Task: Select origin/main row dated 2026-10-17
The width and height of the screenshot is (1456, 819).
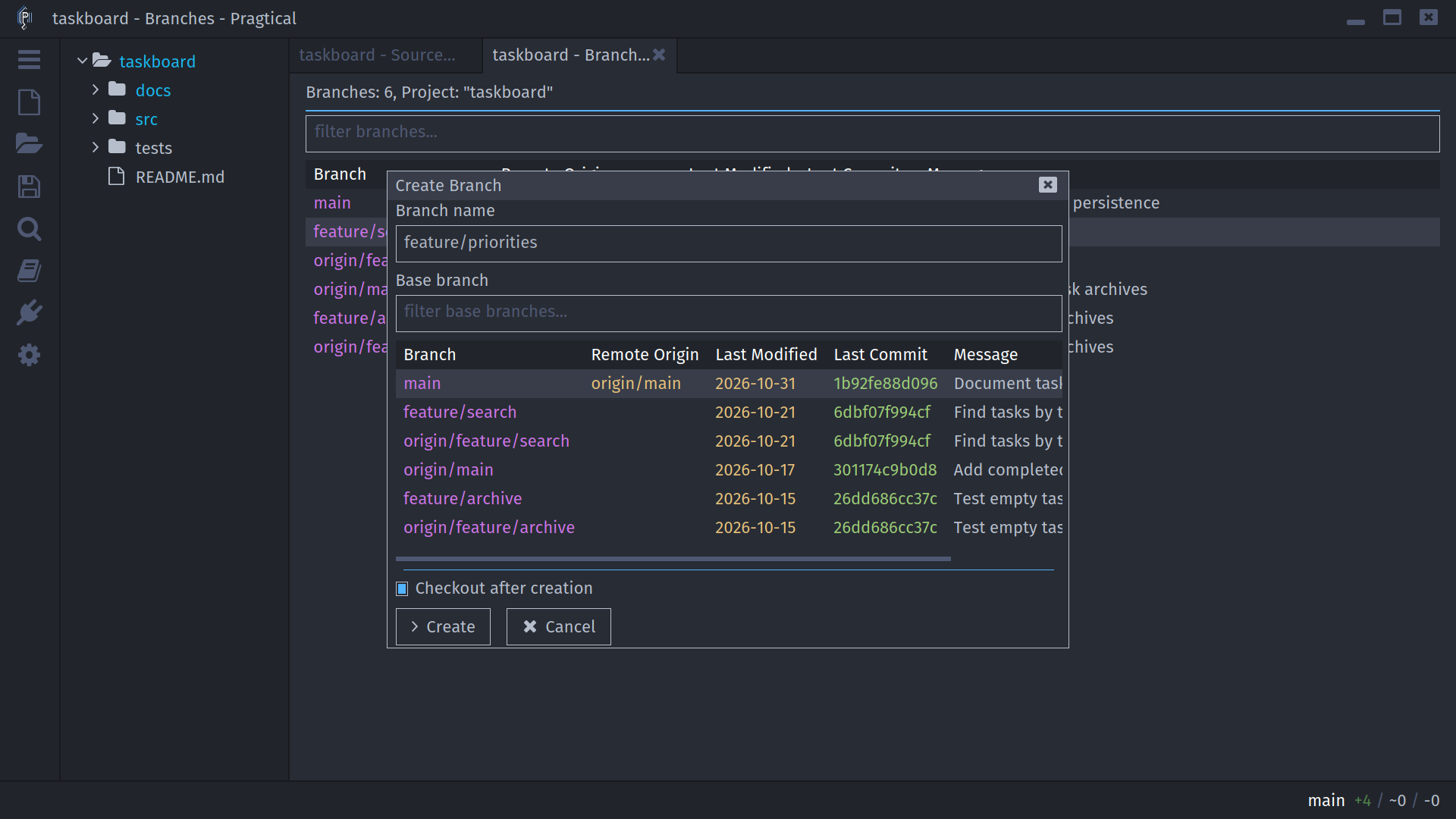Action: 729,470
